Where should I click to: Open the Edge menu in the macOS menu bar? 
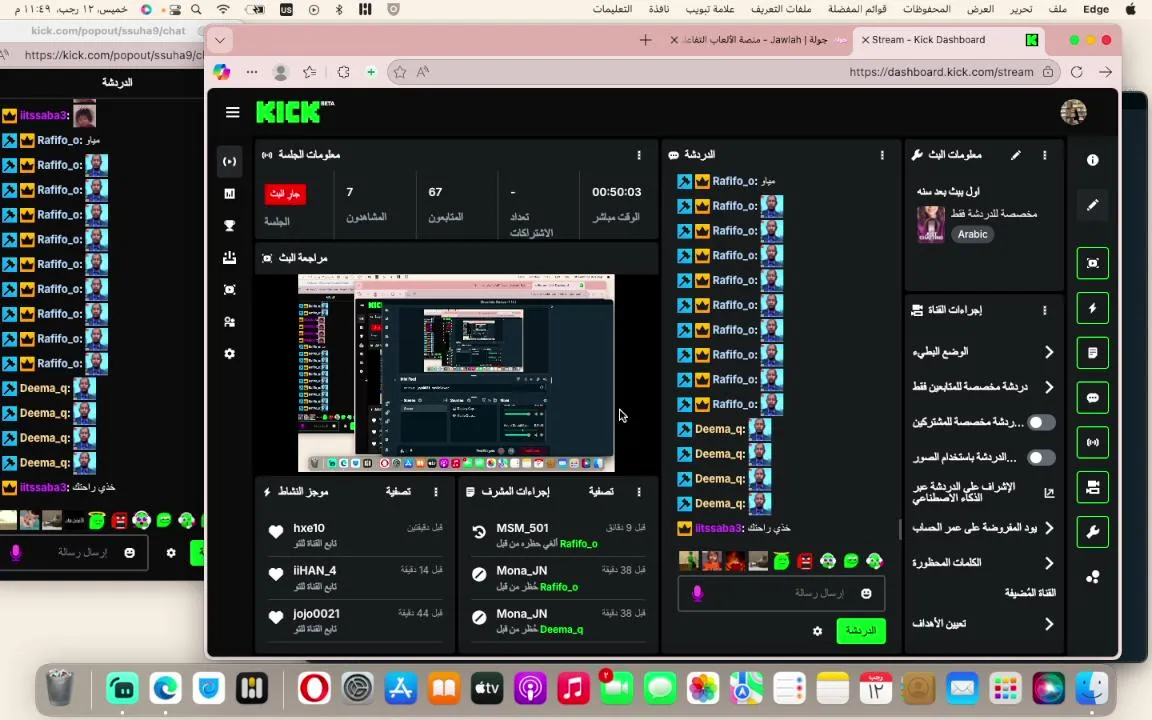pyautogui.click(x=1095, y=10)
